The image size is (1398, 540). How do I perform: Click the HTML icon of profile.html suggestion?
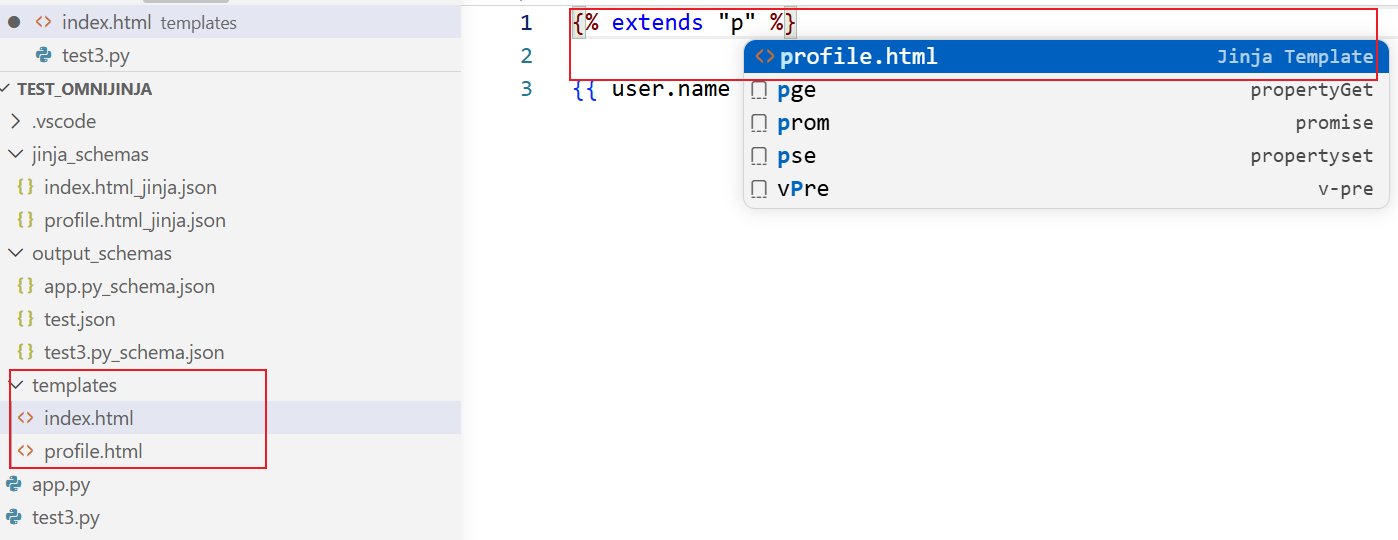tap(765, 57)
